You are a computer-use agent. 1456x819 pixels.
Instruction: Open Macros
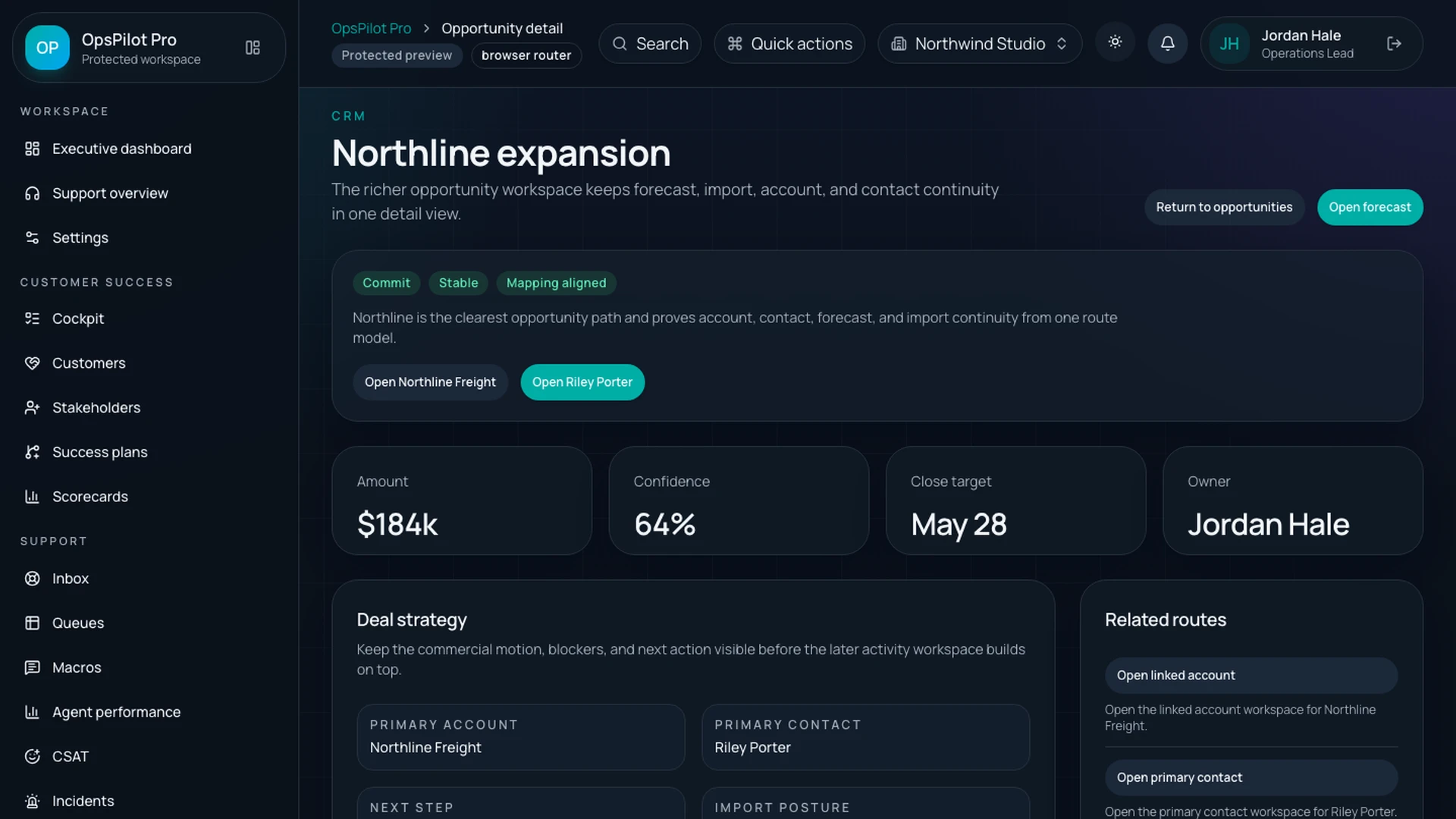coord(149,667)
